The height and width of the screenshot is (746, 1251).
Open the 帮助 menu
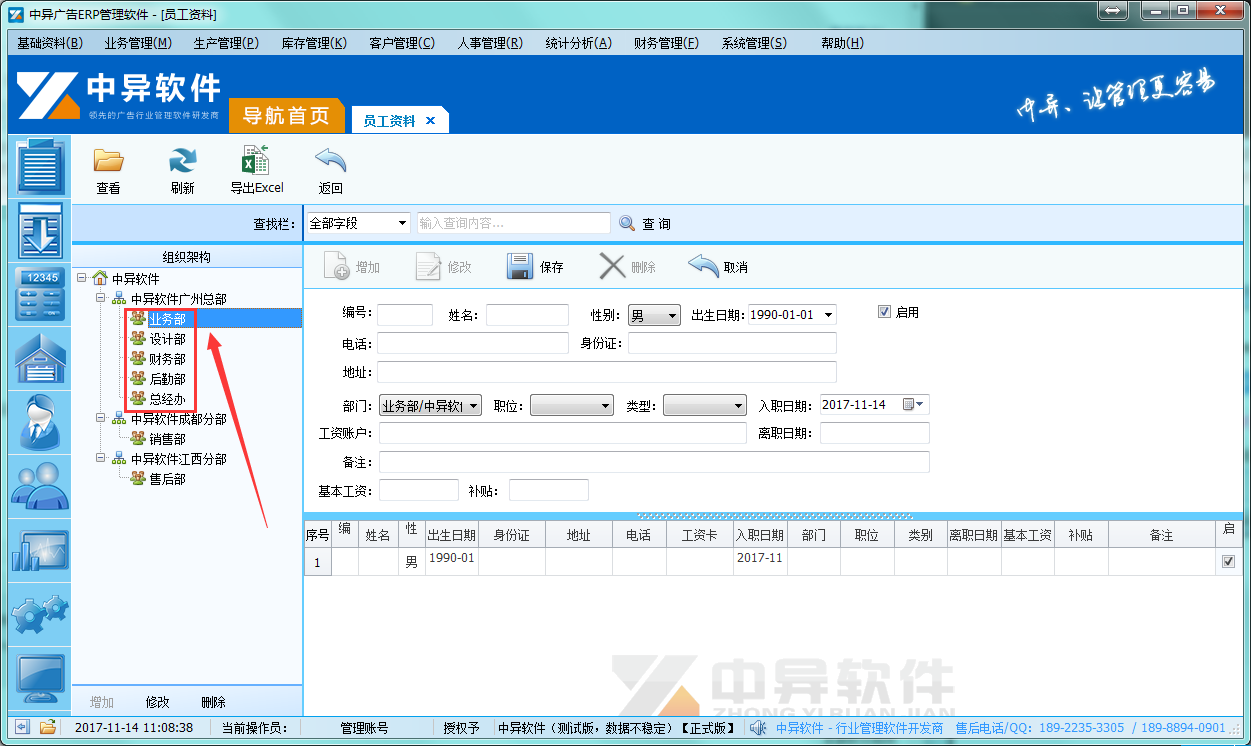tap(842, 43)
